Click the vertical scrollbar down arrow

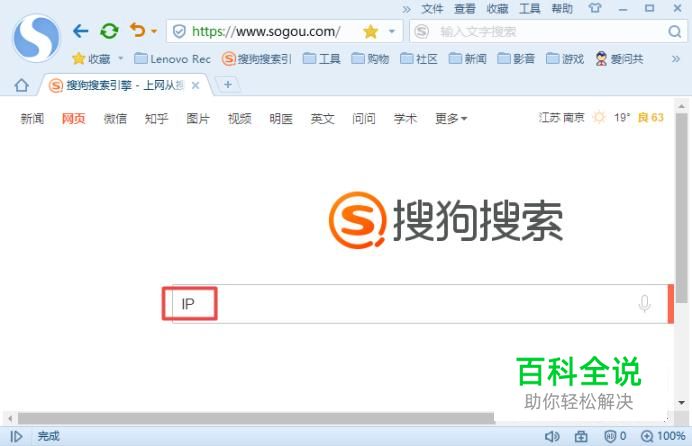pos(682,402)
